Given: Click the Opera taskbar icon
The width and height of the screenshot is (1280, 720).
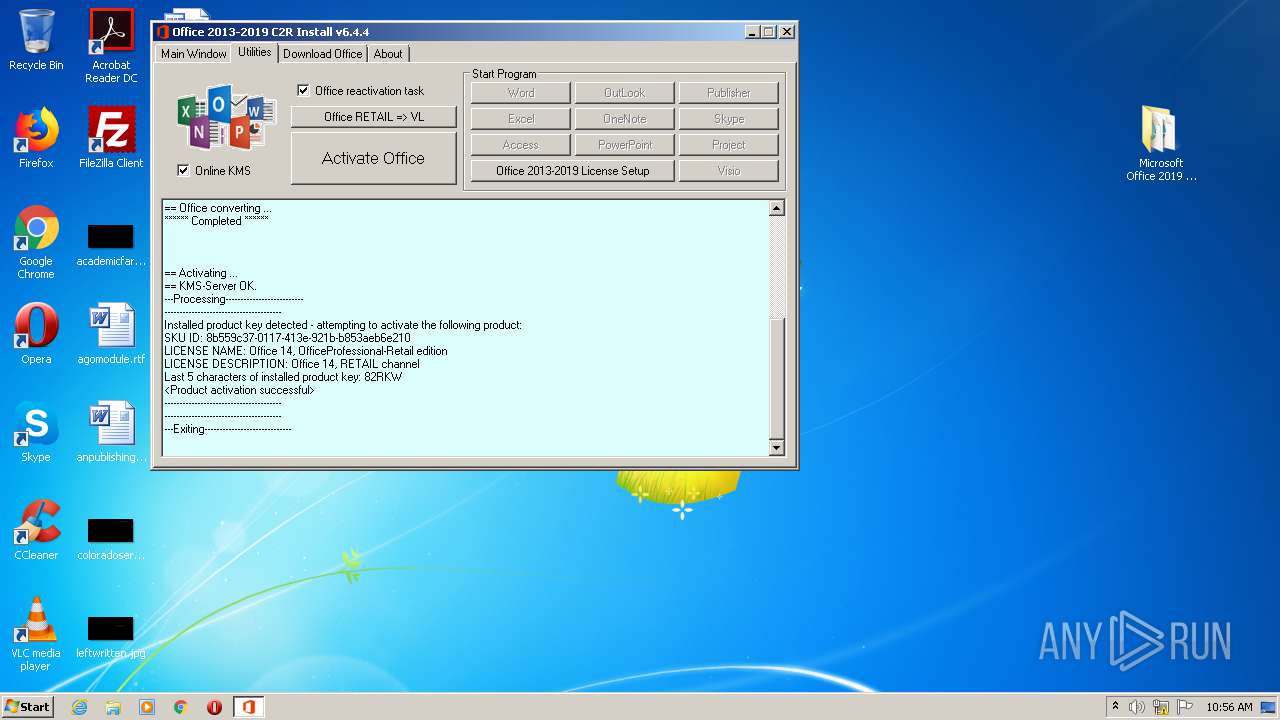Looking at the screenshot, I should tap(214, 707).
